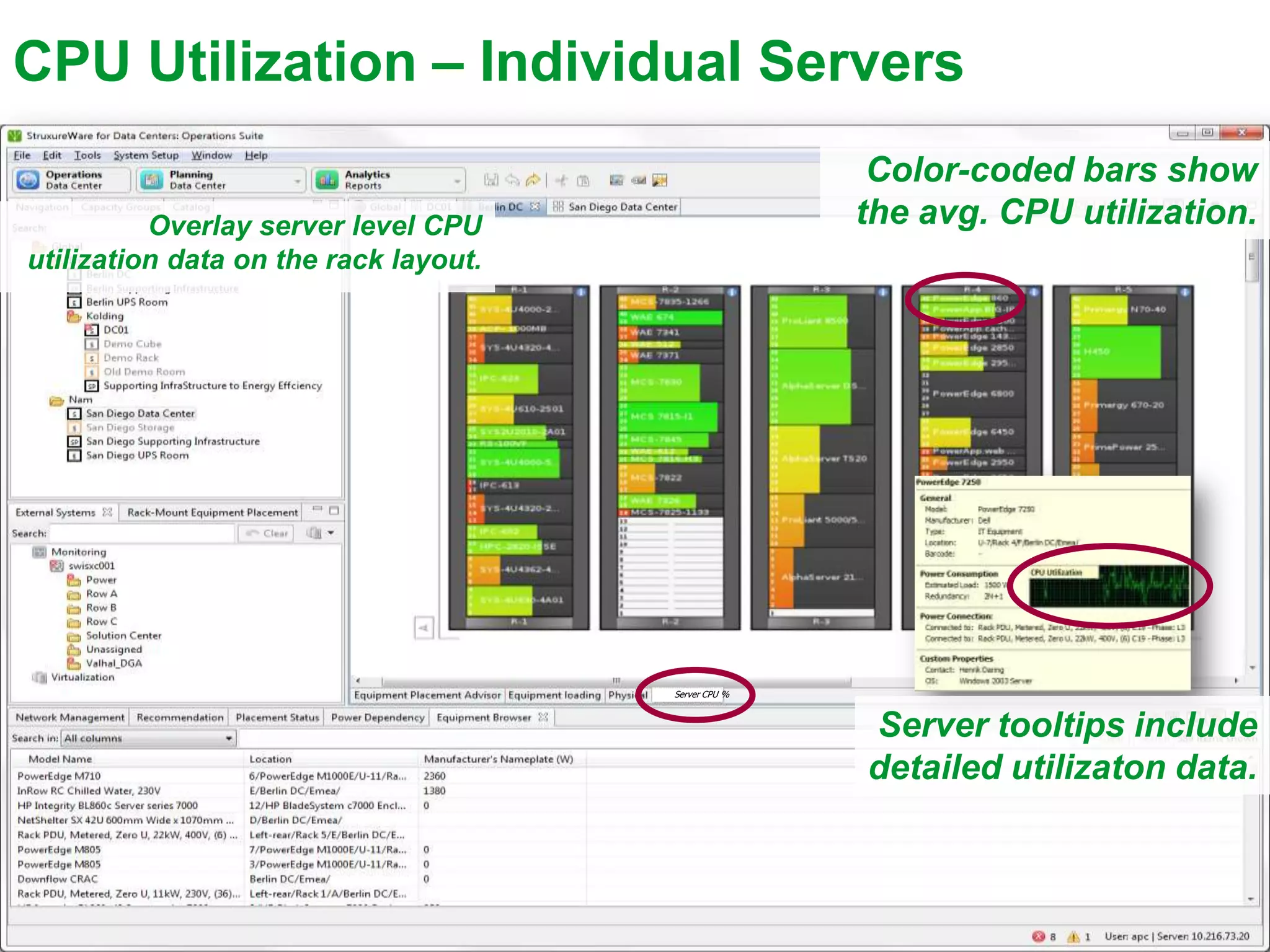
Task: Click the Monitoring icon in External Systems
Action: tap(39, 552)
